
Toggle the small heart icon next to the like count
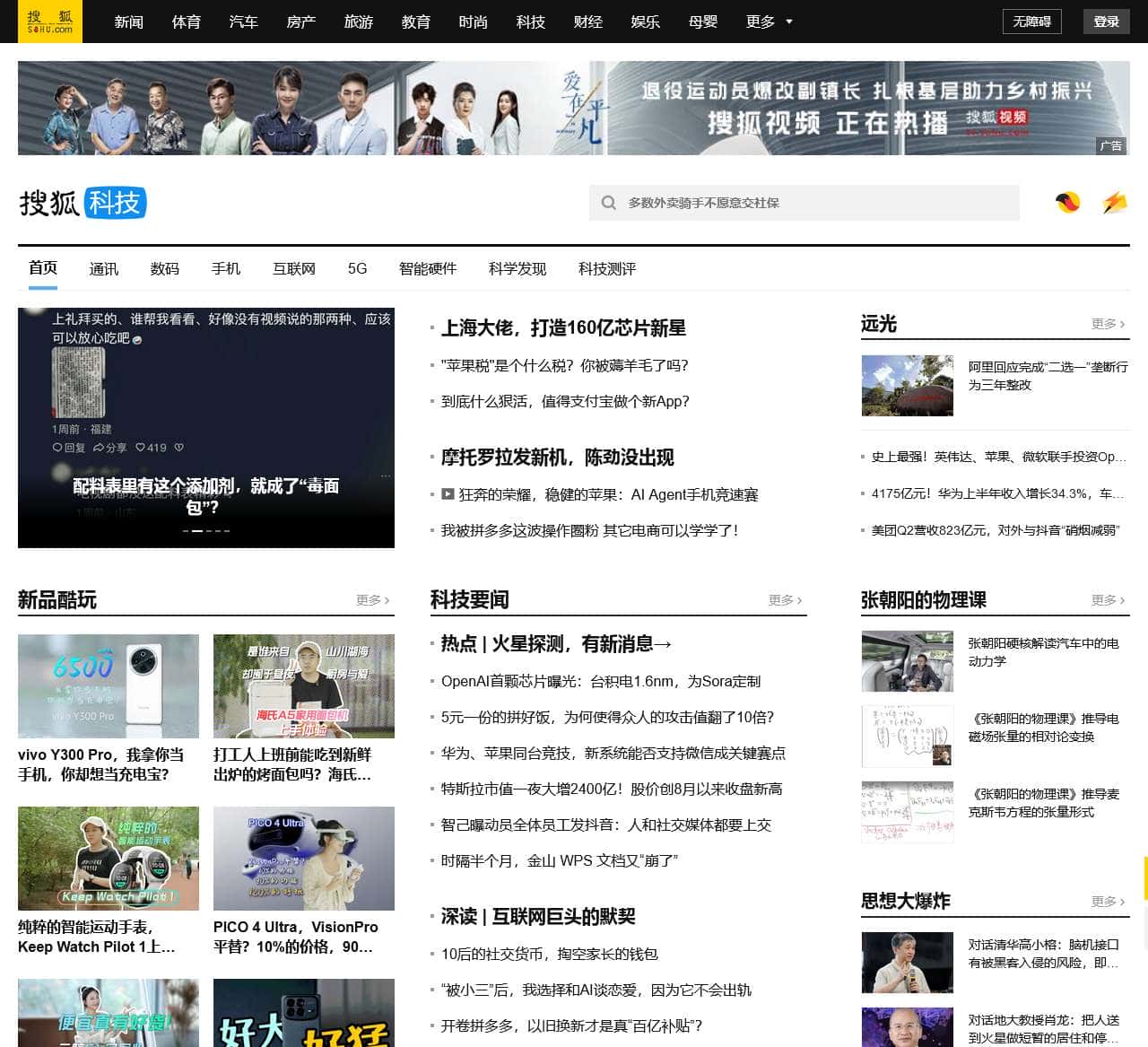point(179,447)
